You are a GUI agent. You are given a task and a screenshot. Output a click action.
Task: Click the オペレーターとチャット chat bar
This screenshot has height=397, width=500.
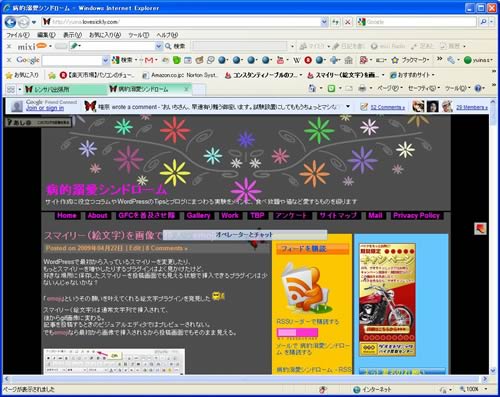coord(244,235)
